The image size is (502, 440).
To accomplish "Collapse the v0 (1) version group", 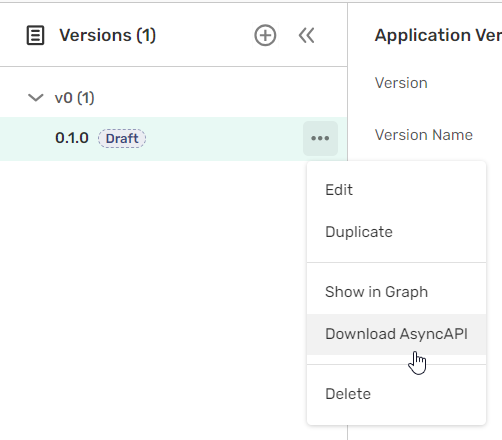I will point(36,98).
